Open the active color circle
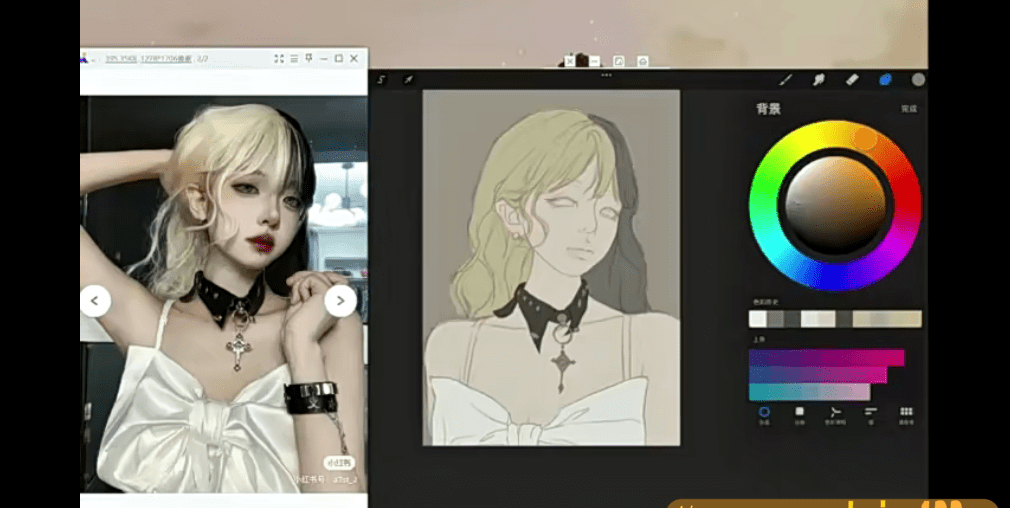 point(918,80)
